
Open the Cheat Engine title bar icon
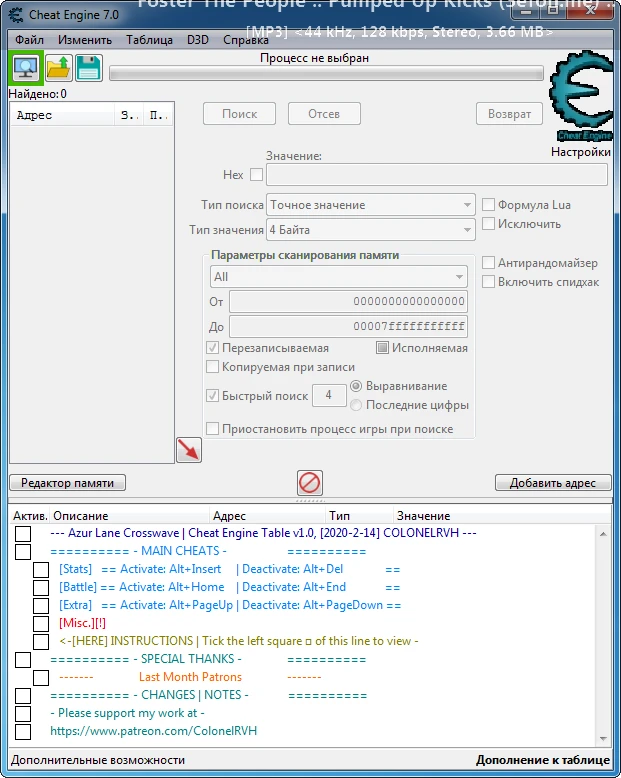click(16, 15)
